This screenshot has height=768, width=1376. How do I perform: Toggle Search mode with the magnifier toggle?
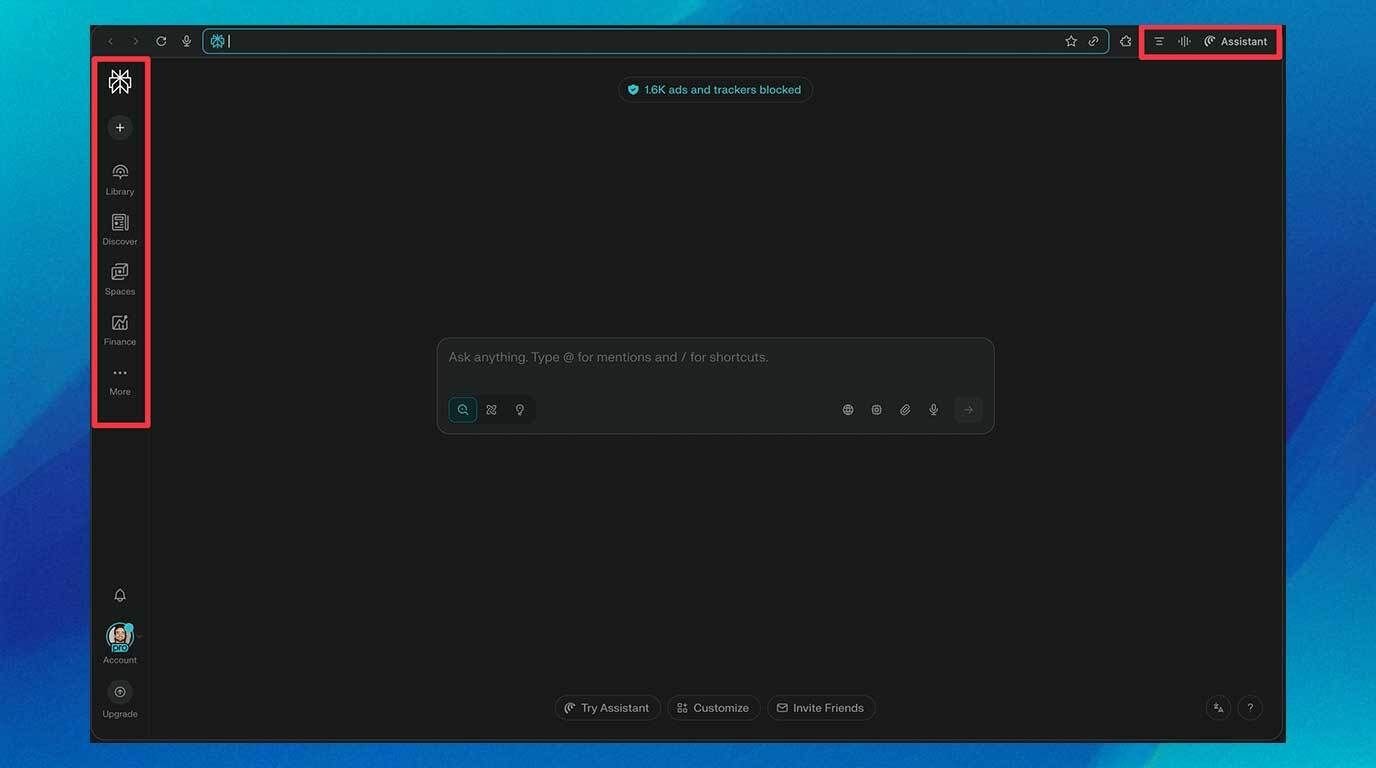click(461, 409)
